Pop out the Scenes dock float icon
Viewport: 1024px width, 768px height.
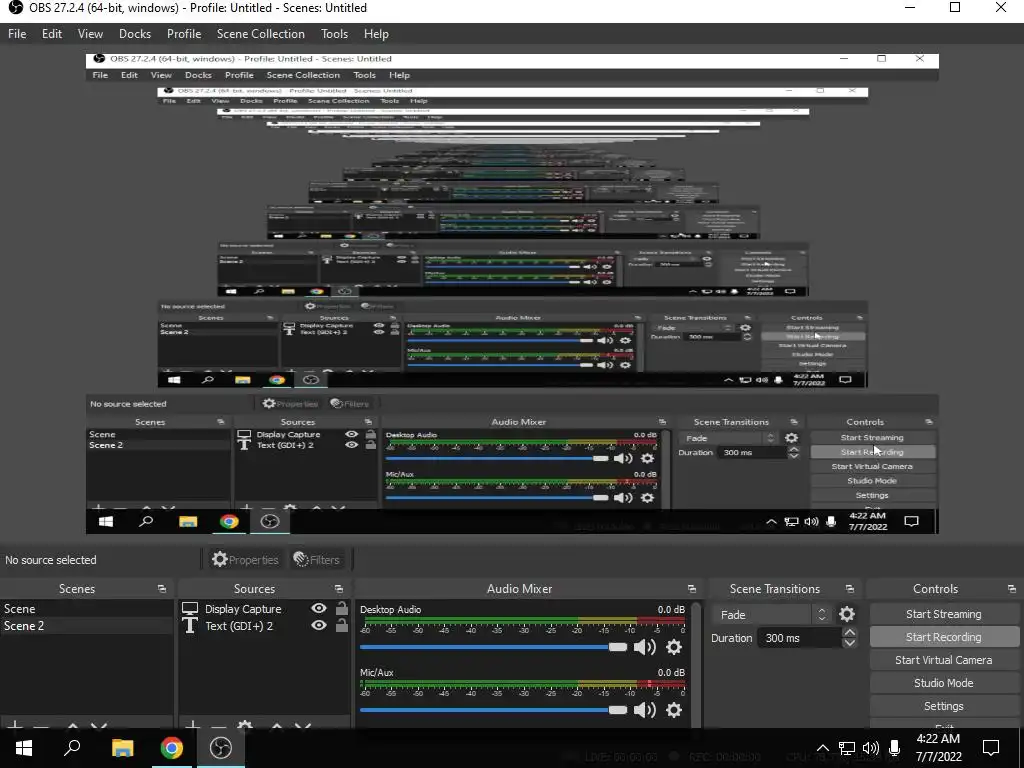[x=162, y=589]
